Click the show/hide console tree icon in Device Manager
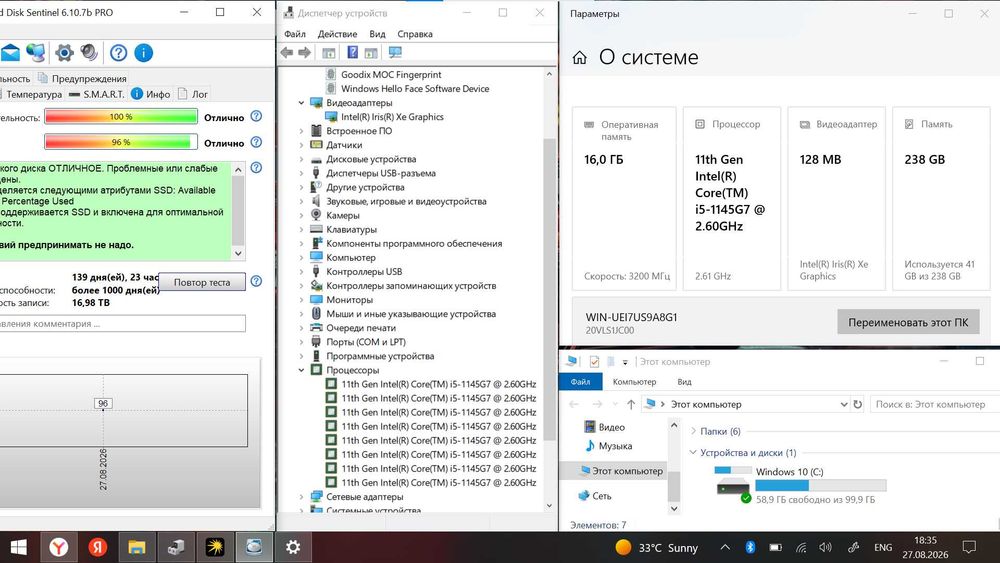The height and width of the screenshot is (563, 1000). tap(328, 53)
